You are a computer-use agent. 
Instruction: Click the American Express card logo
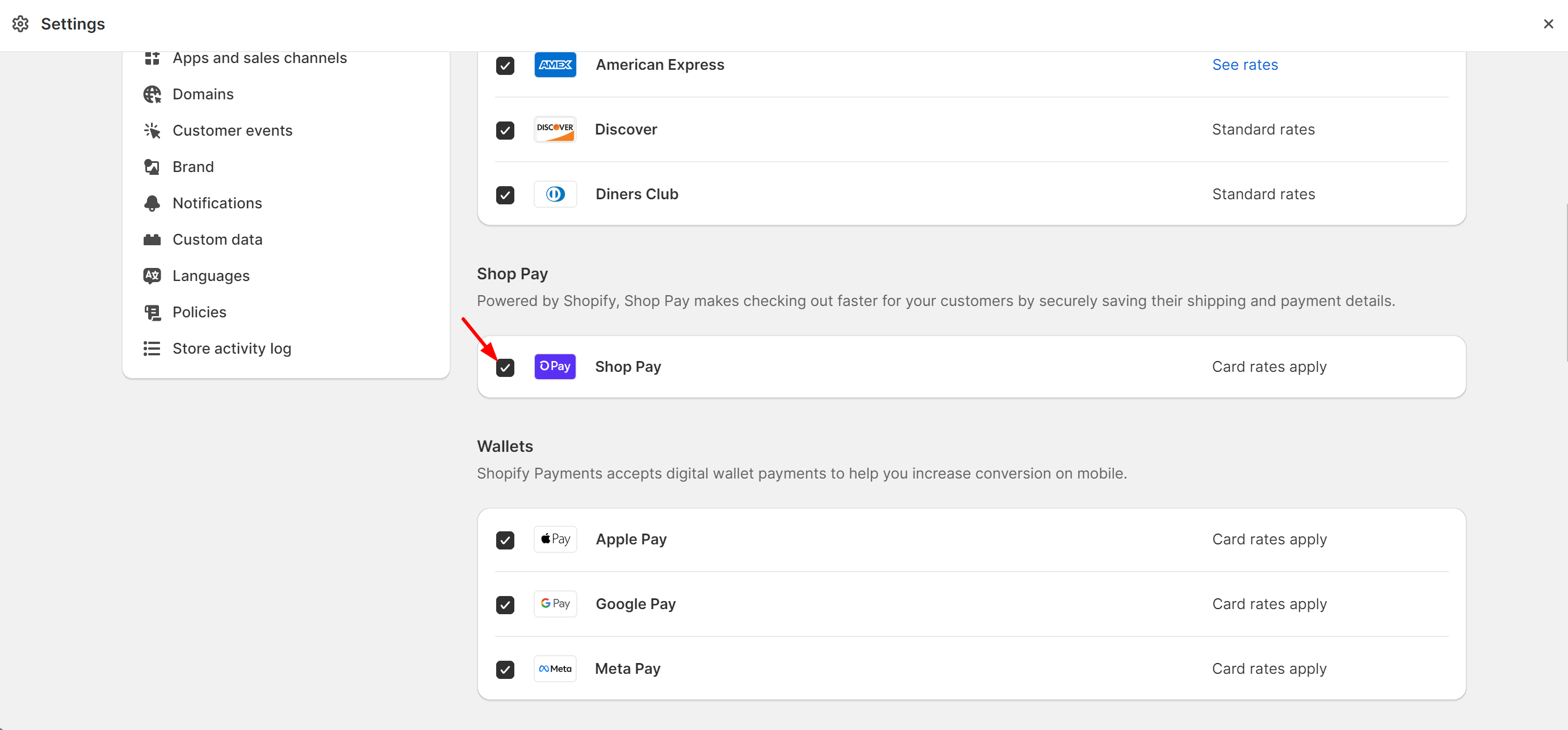pyautogui.click(x=555, y=65)
